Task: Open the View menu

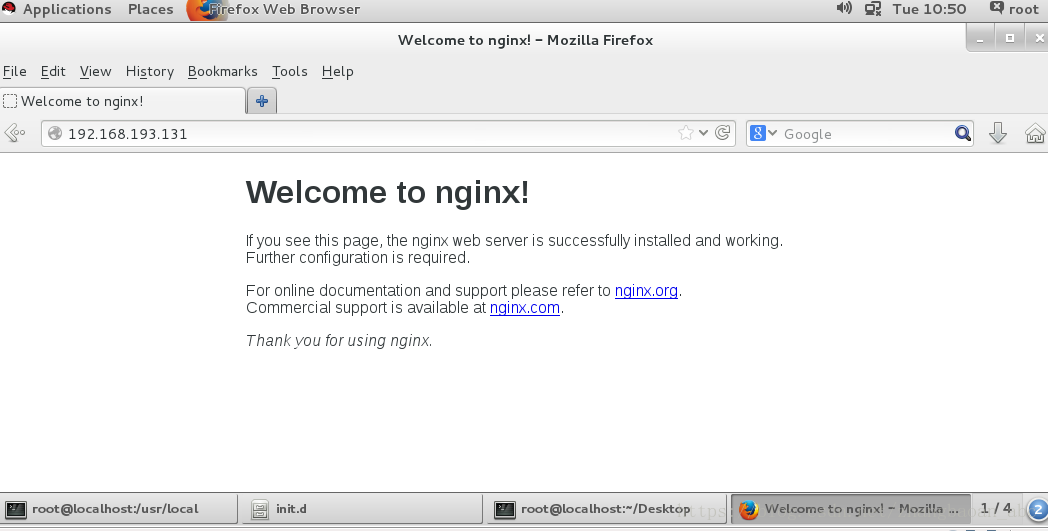Action: click(x=96, y=71)
